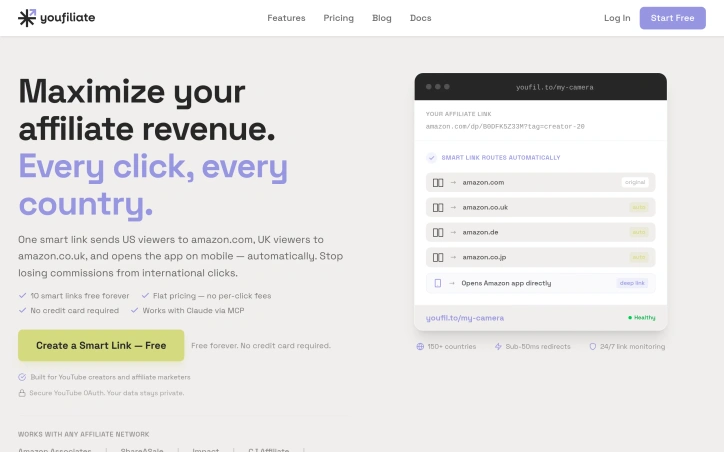Click the three window dots in mock browser bar

(x=438, y=87)
